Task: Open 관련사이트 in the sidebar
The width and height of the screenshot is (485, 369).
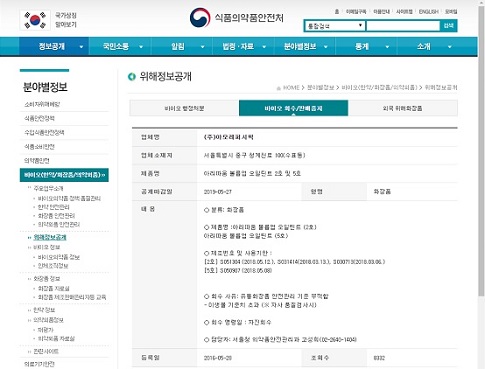Action: pyautogui.click(x=46, y=351)
